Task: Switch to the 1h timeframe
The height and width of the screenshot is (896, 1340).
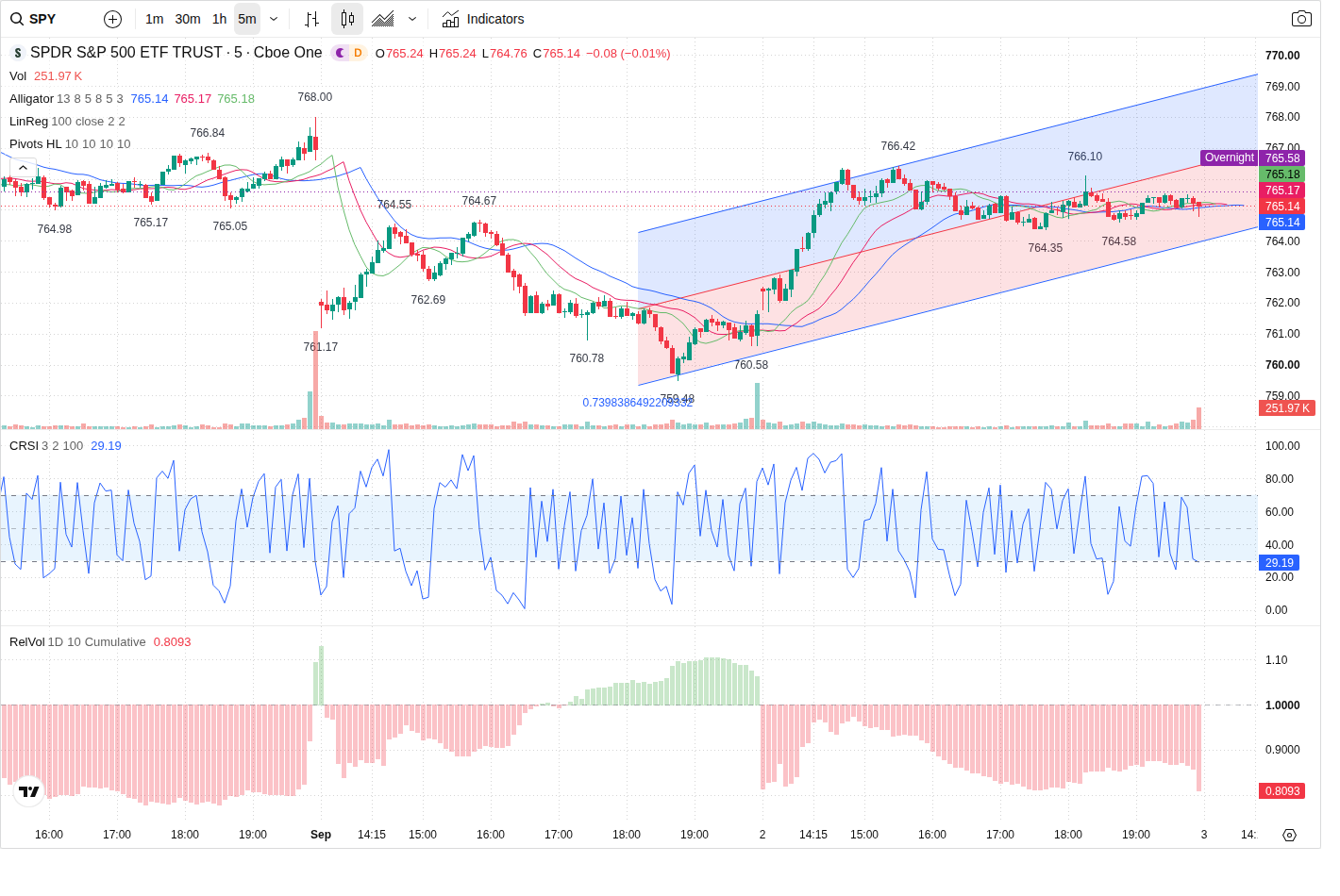Action: click(219, 19)
